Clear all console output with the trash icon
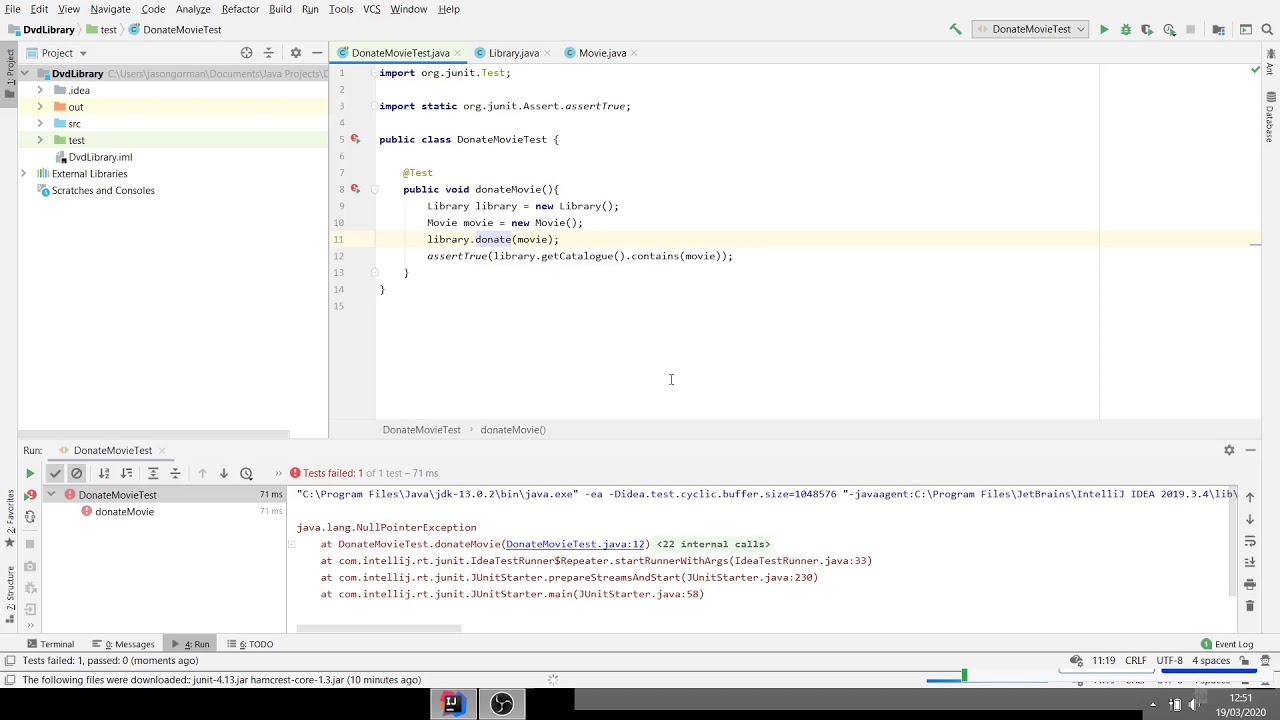 [1250, 606]
